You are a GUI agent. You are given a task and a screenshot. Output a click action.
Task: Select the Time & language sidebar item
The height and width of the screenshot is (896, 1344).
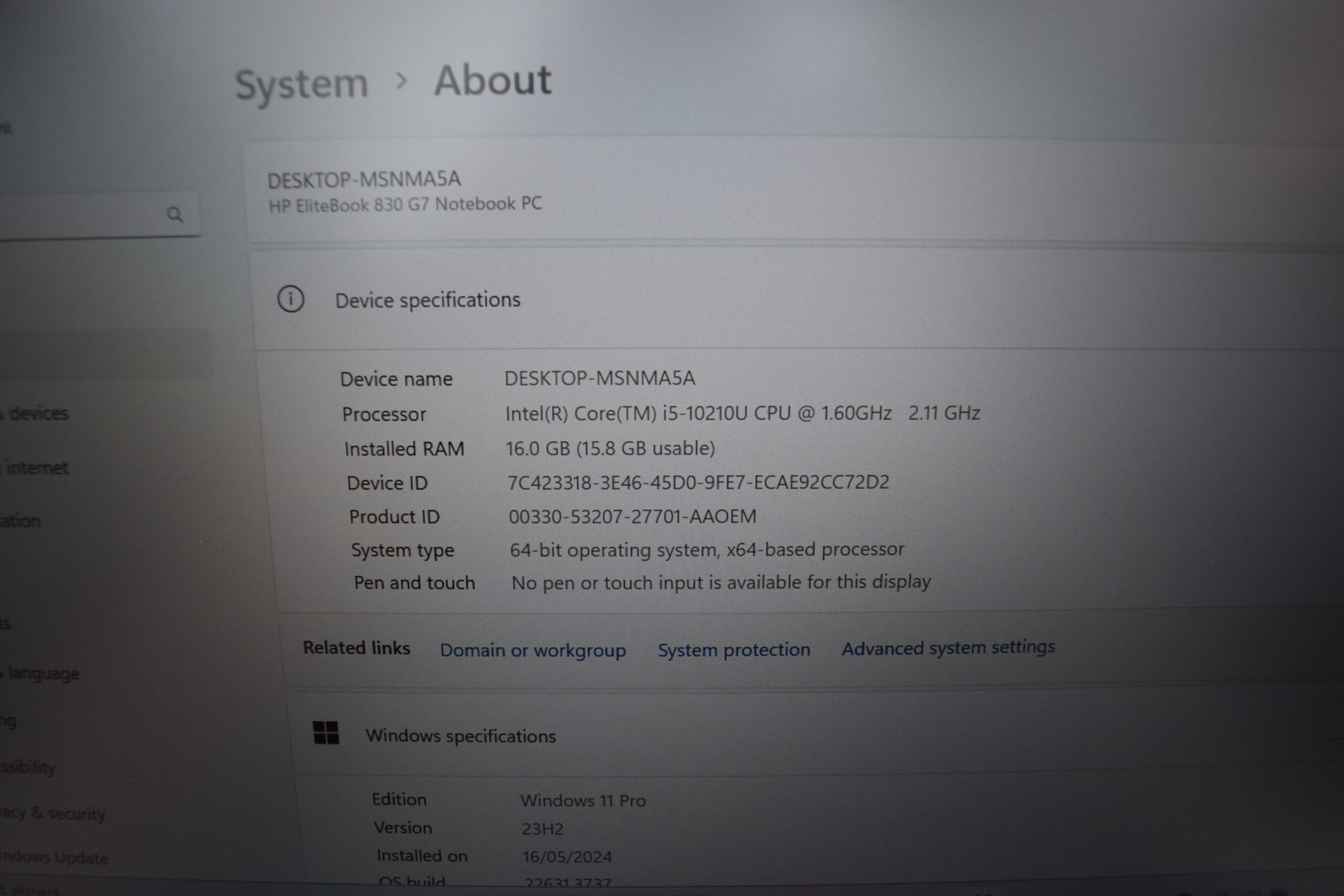coord(39,673)
